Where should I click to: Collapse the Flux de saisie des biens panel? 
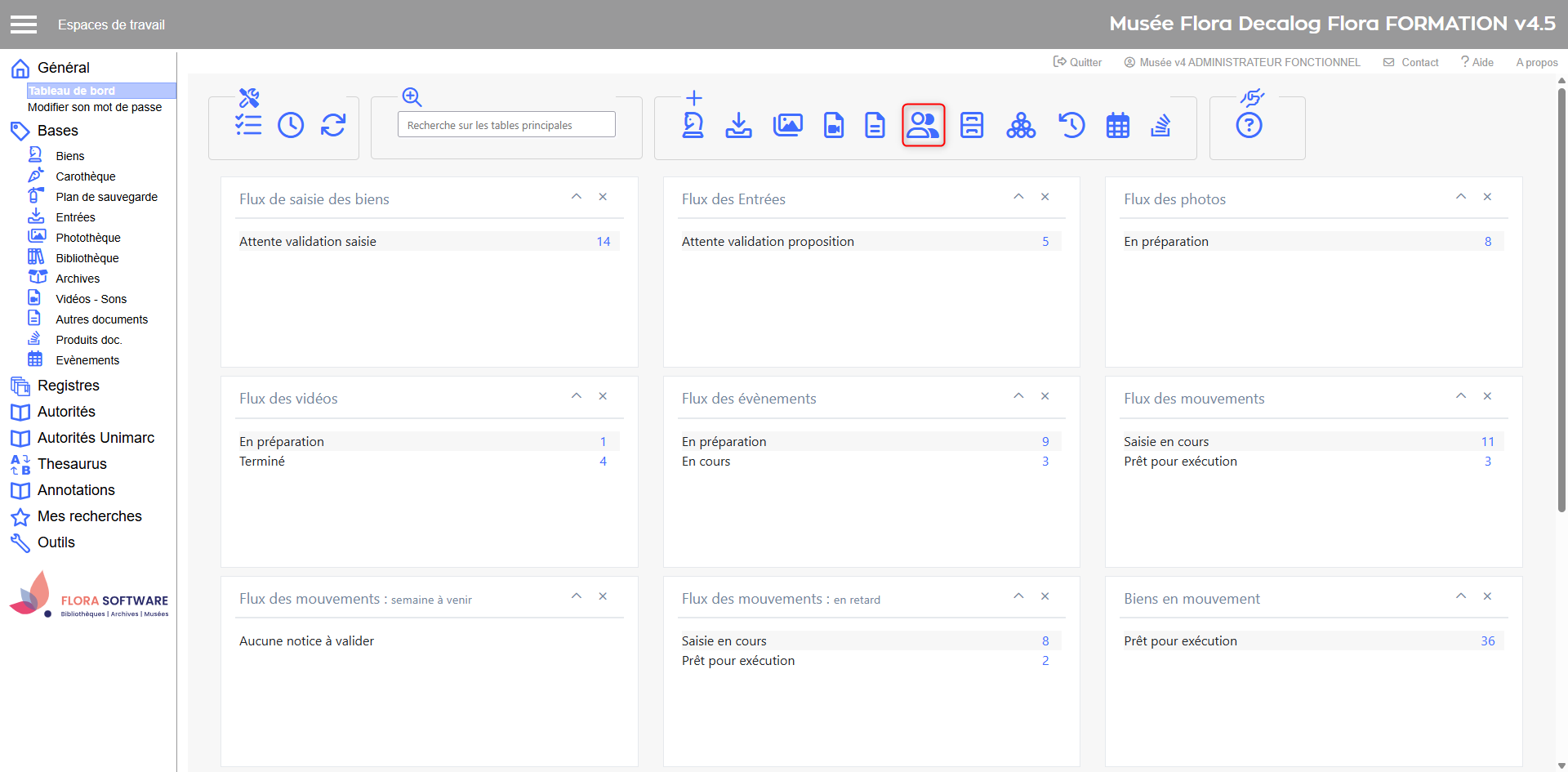coord(577,197)
